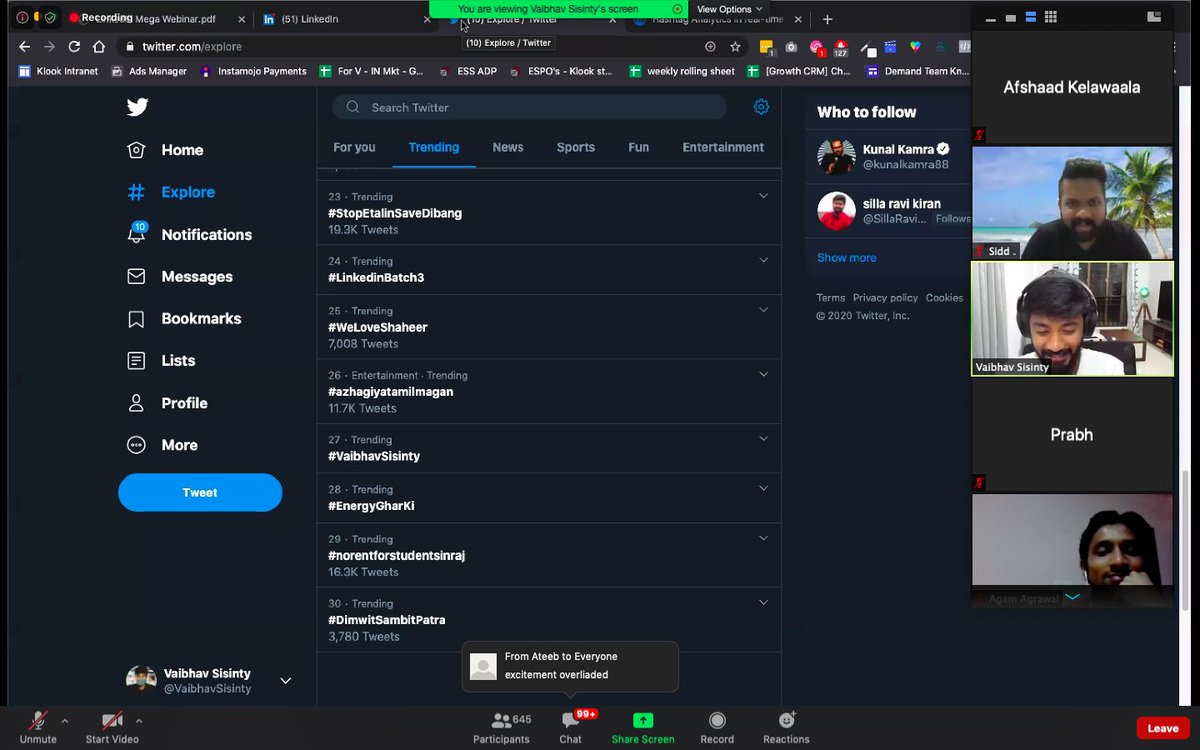Viewport: 1200px width, 750px height.
Task: Click green Share Screen button
Action: click(x=643, y=727)
